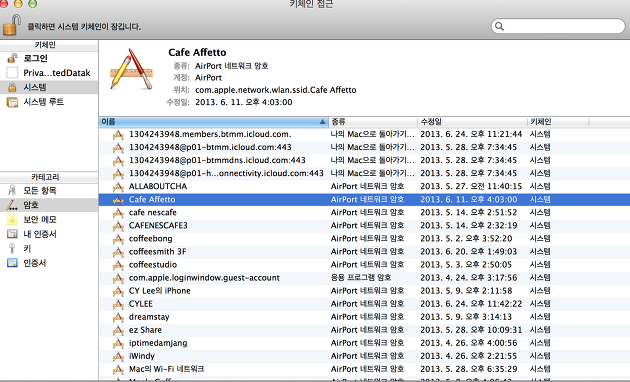The image size is (630, 382).
Task: Click the icon beside cafe nescafe
Action: coord(118,212)
